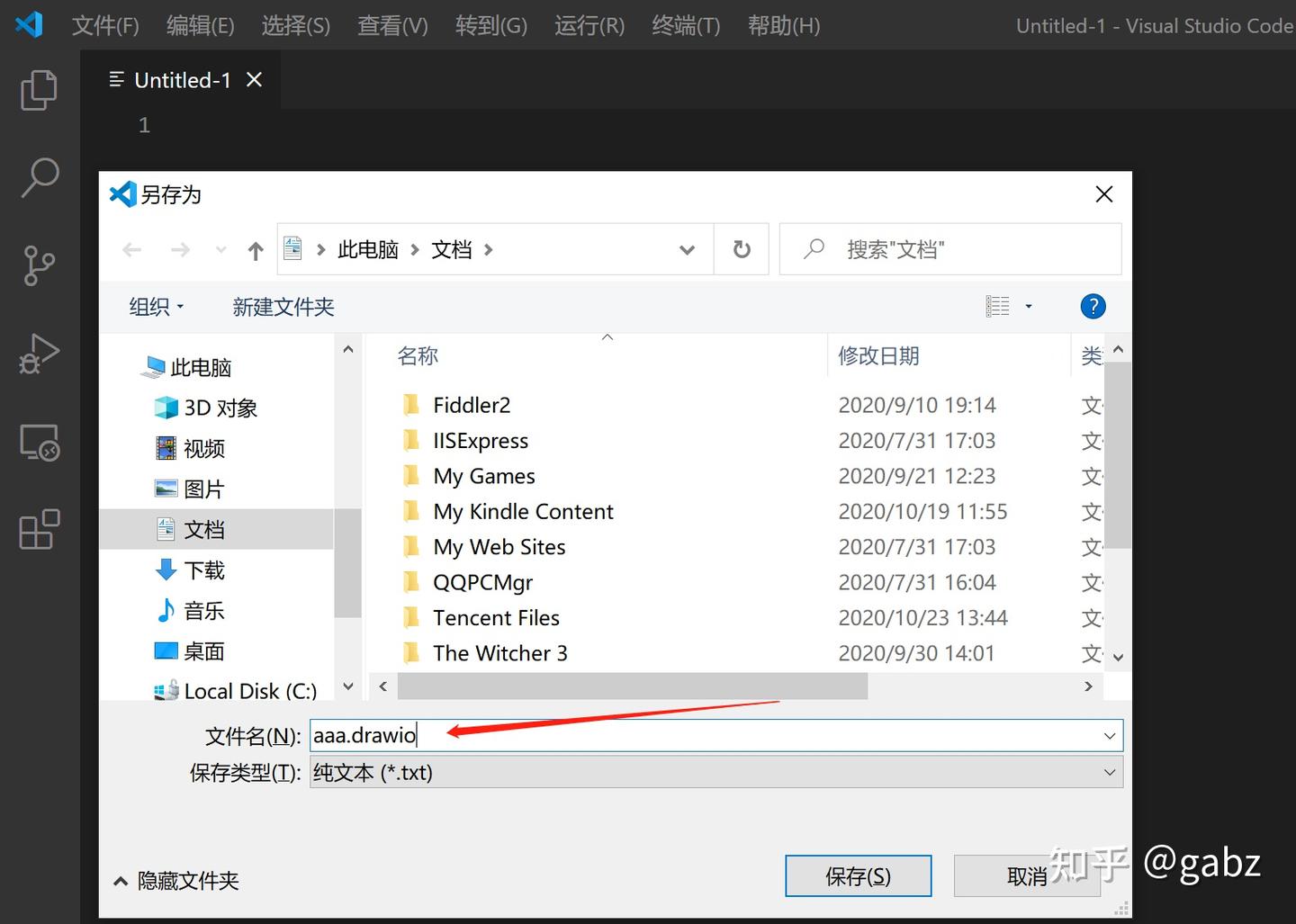1296x924 pixels.
Task: Click the refresh icon next to the address bar
Action: (x=741, y=249)
